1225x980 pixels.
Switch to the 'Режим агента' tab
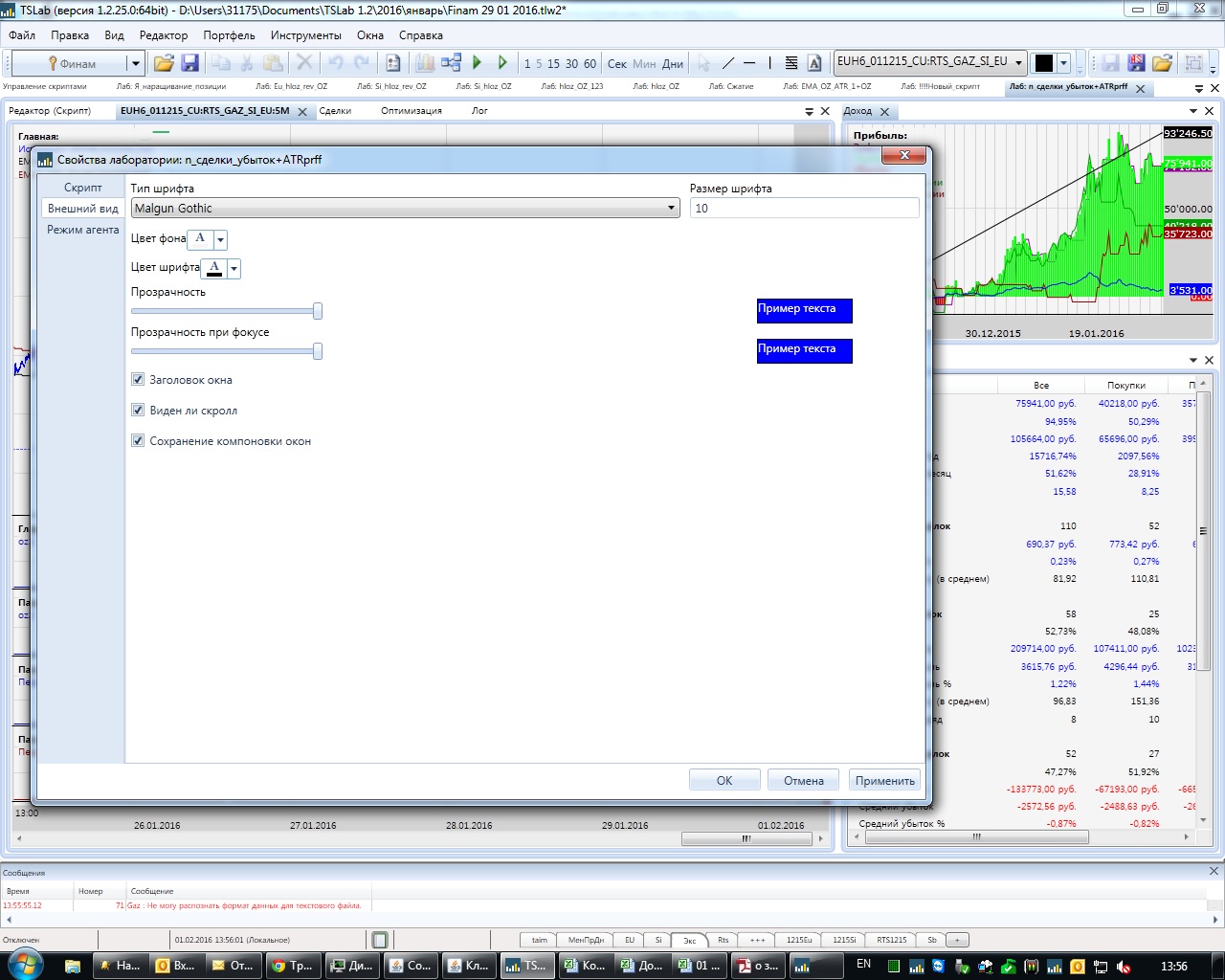pyautogui.click(x=83, y=230)
